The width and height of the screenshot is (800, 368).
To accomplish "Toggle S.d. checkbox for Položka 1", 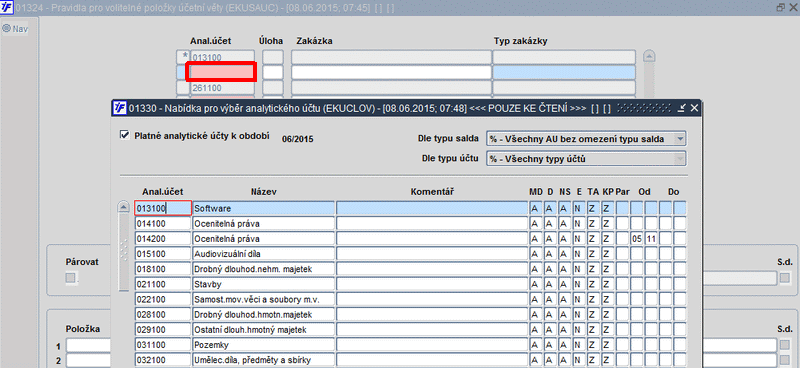I will [785, 346].
